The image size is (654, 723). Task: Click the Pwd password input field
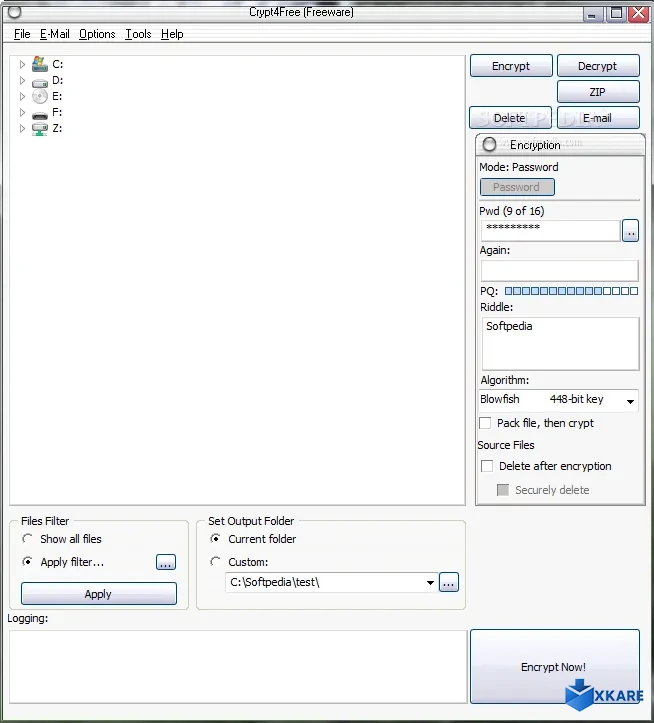[551, 231]
